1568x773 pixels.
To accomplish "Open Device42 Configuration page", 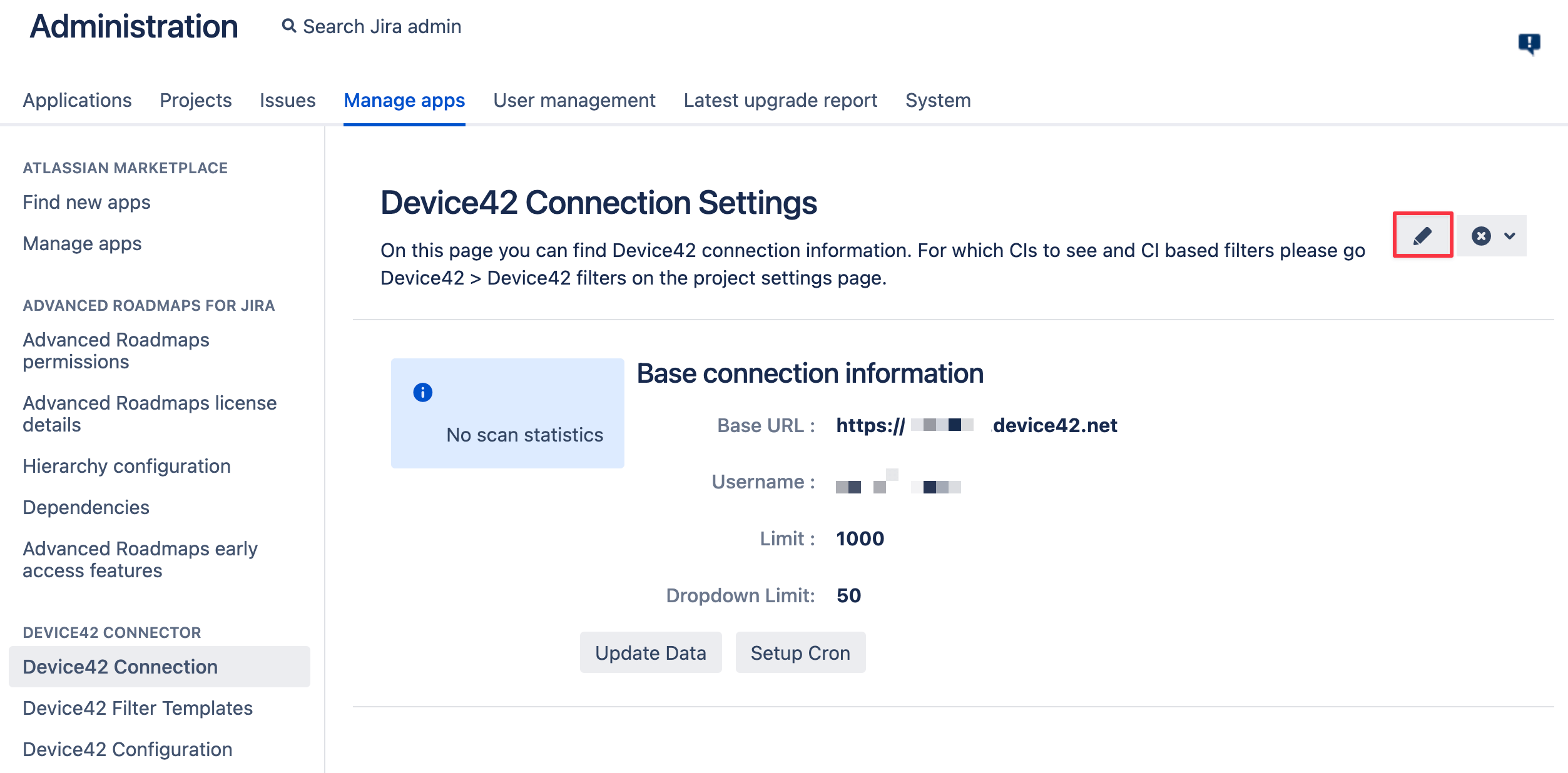I will click(126, 749).
